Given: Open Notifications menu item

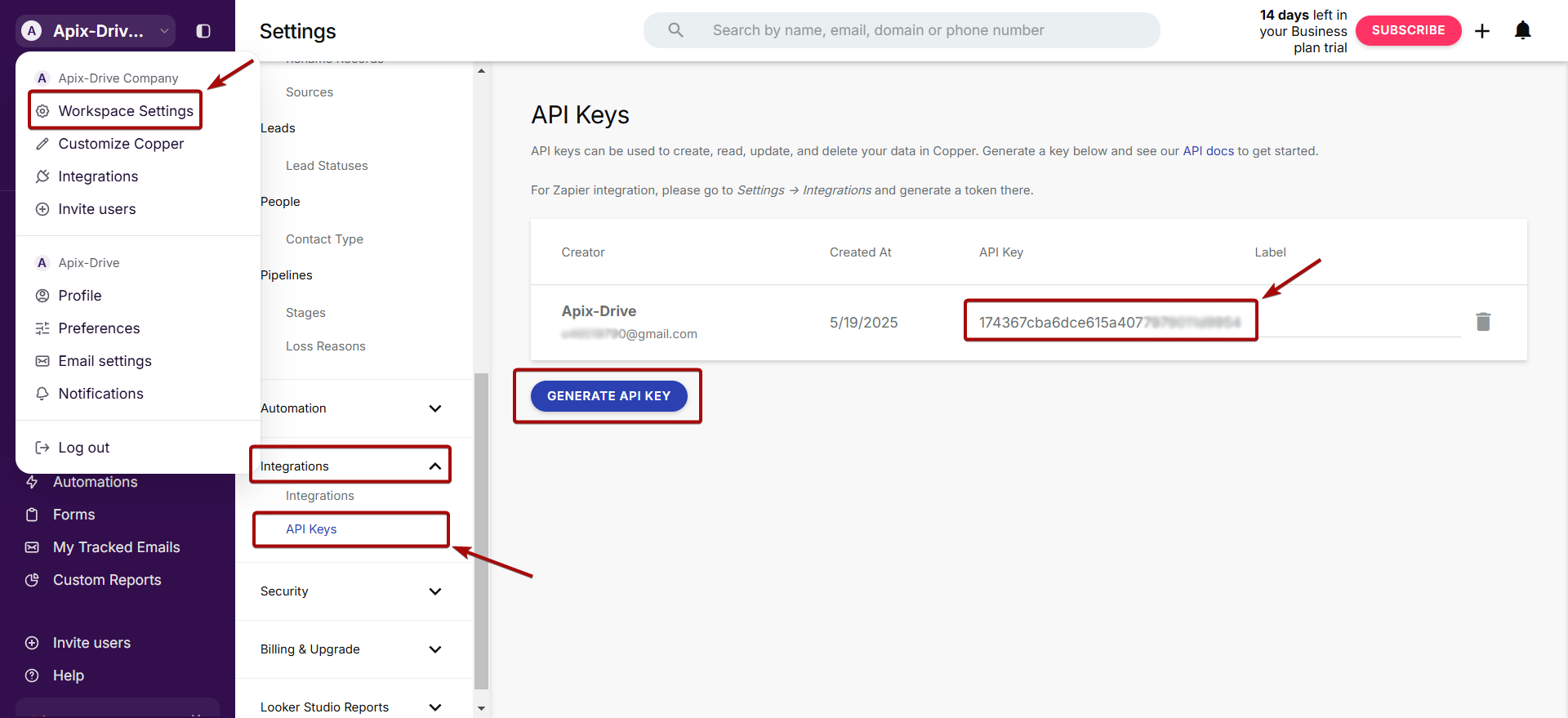Looking at the screenshot, I should [100, 394].
